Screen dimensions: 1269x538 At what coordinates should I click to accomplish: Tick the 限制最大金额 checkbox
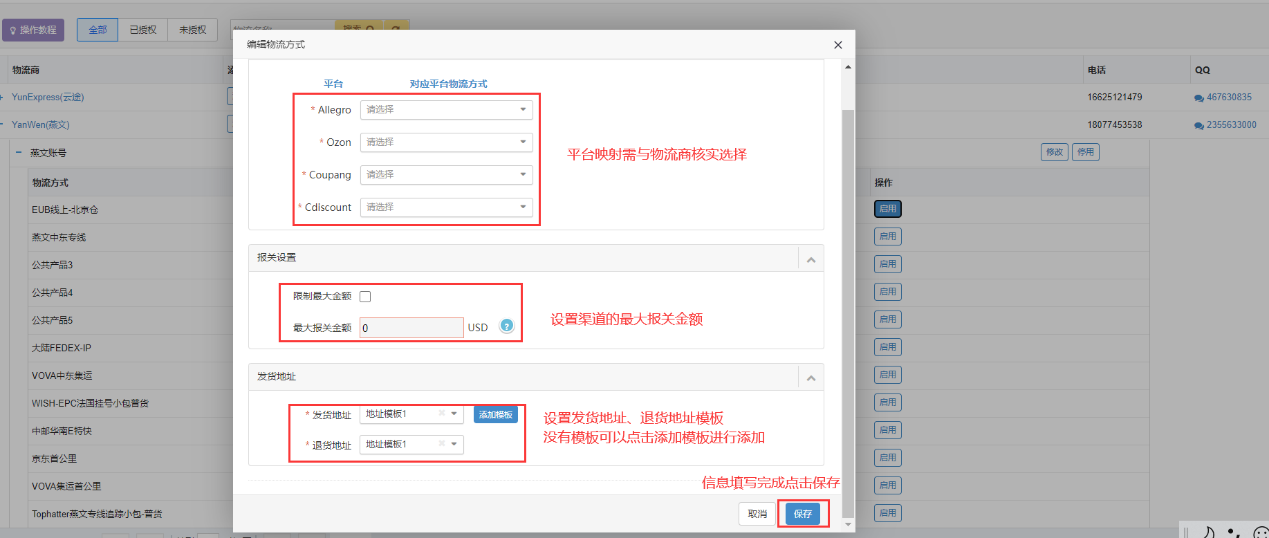coord(365,296)
